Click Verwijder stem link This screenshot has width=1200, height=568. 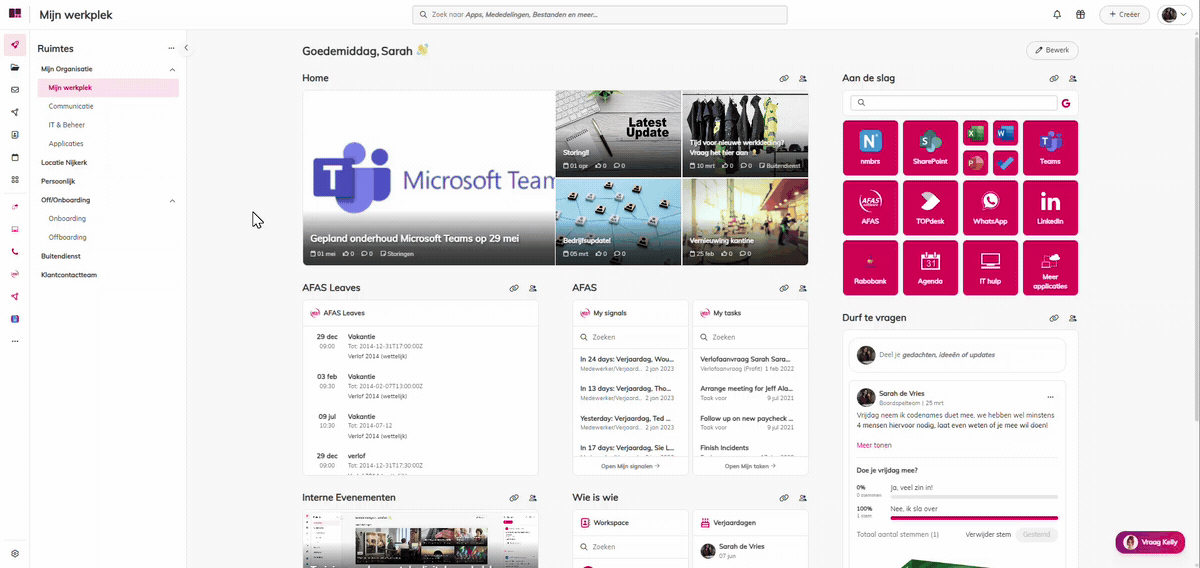point(987,535)
